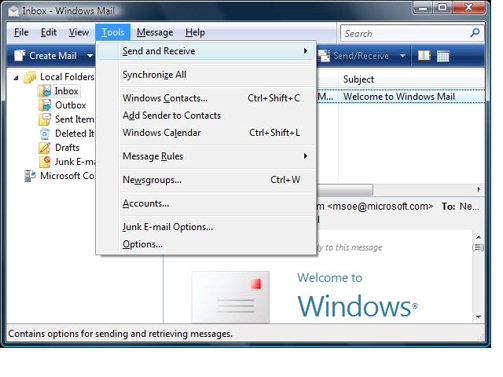Click the Microsoft Communities server icon

(30, 176)
